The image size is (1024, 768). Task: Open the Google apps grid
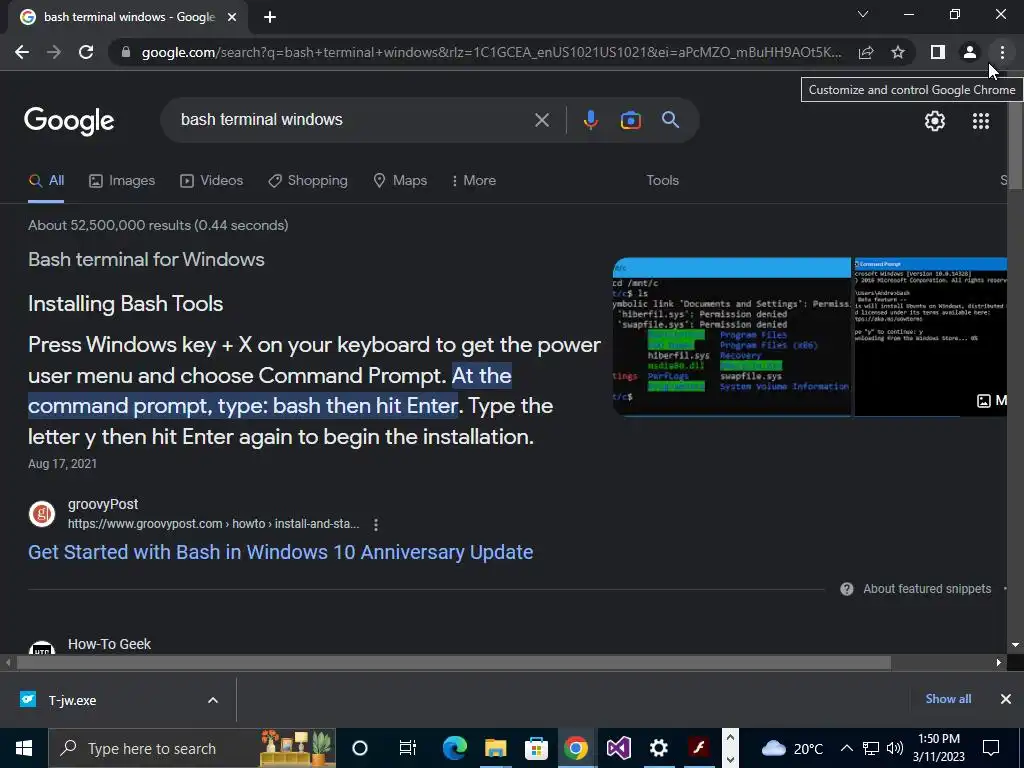tap(981, 121)
